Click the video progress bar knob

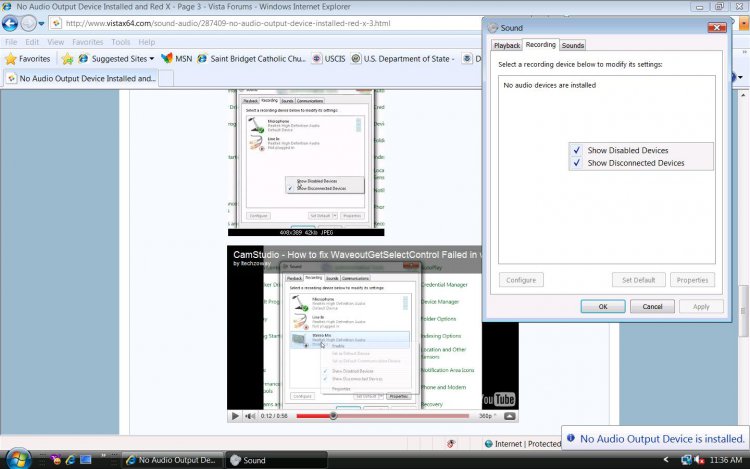point(333,416)
